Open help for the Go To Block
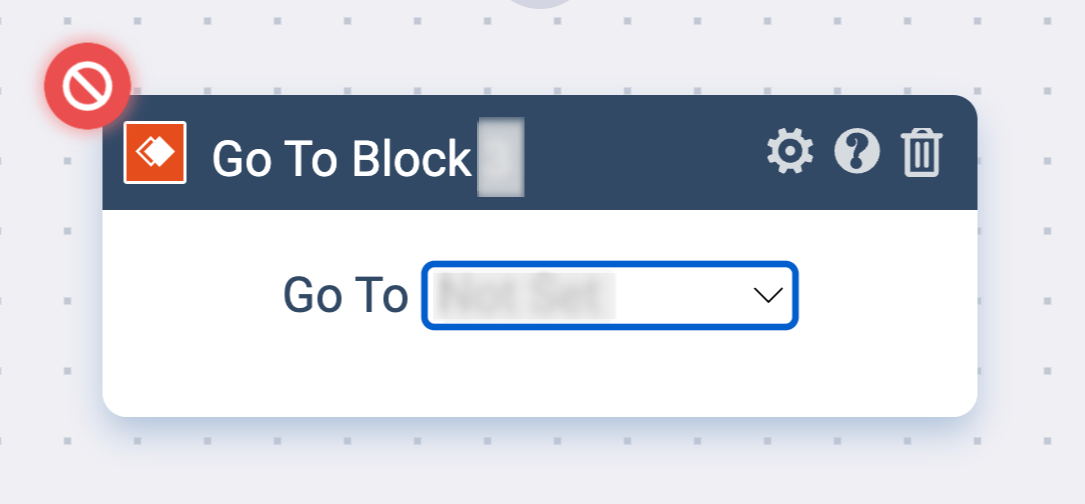This screenshot has width=1085, height=504. [857, 151]
